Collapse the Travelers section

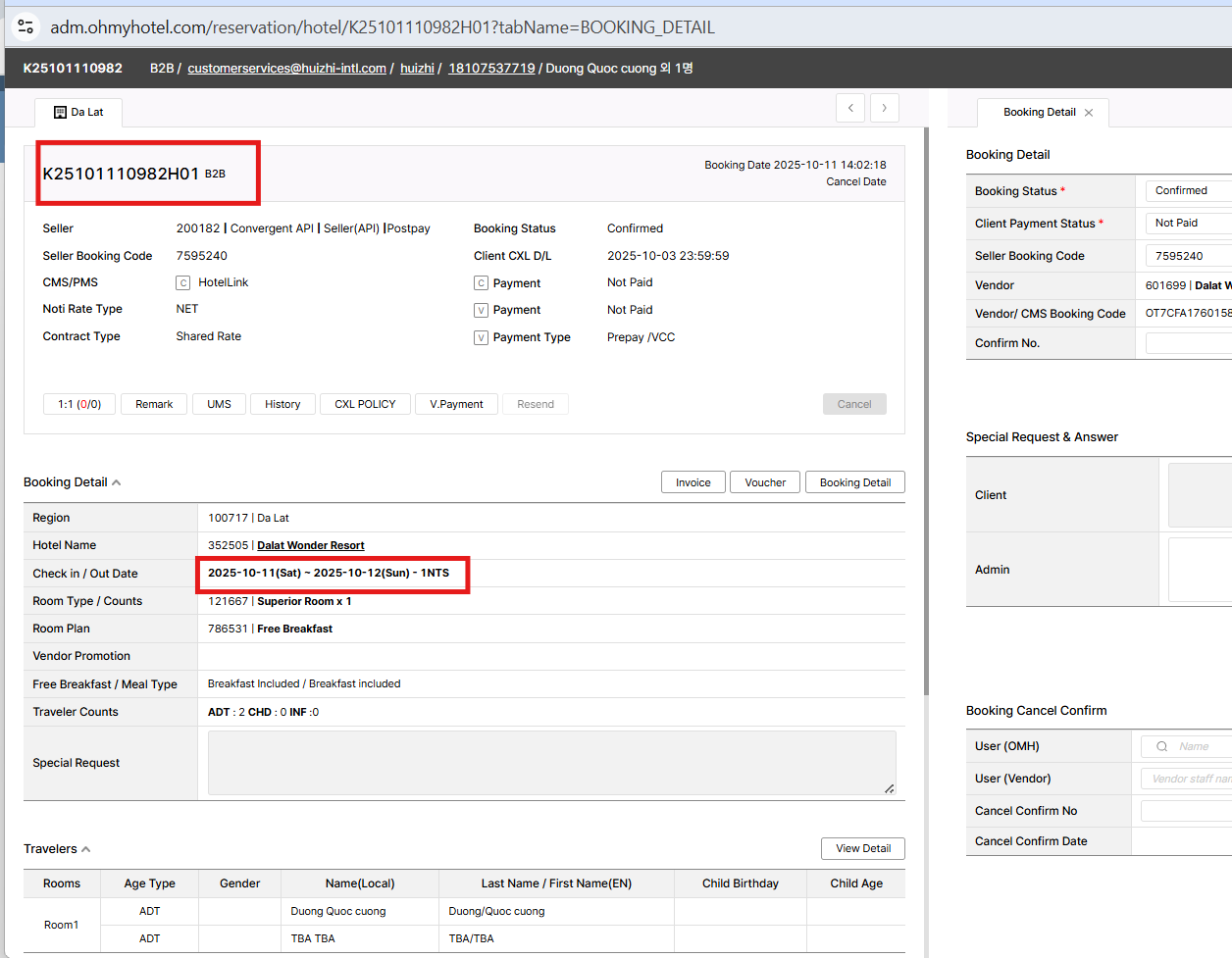tap(86, 849)
